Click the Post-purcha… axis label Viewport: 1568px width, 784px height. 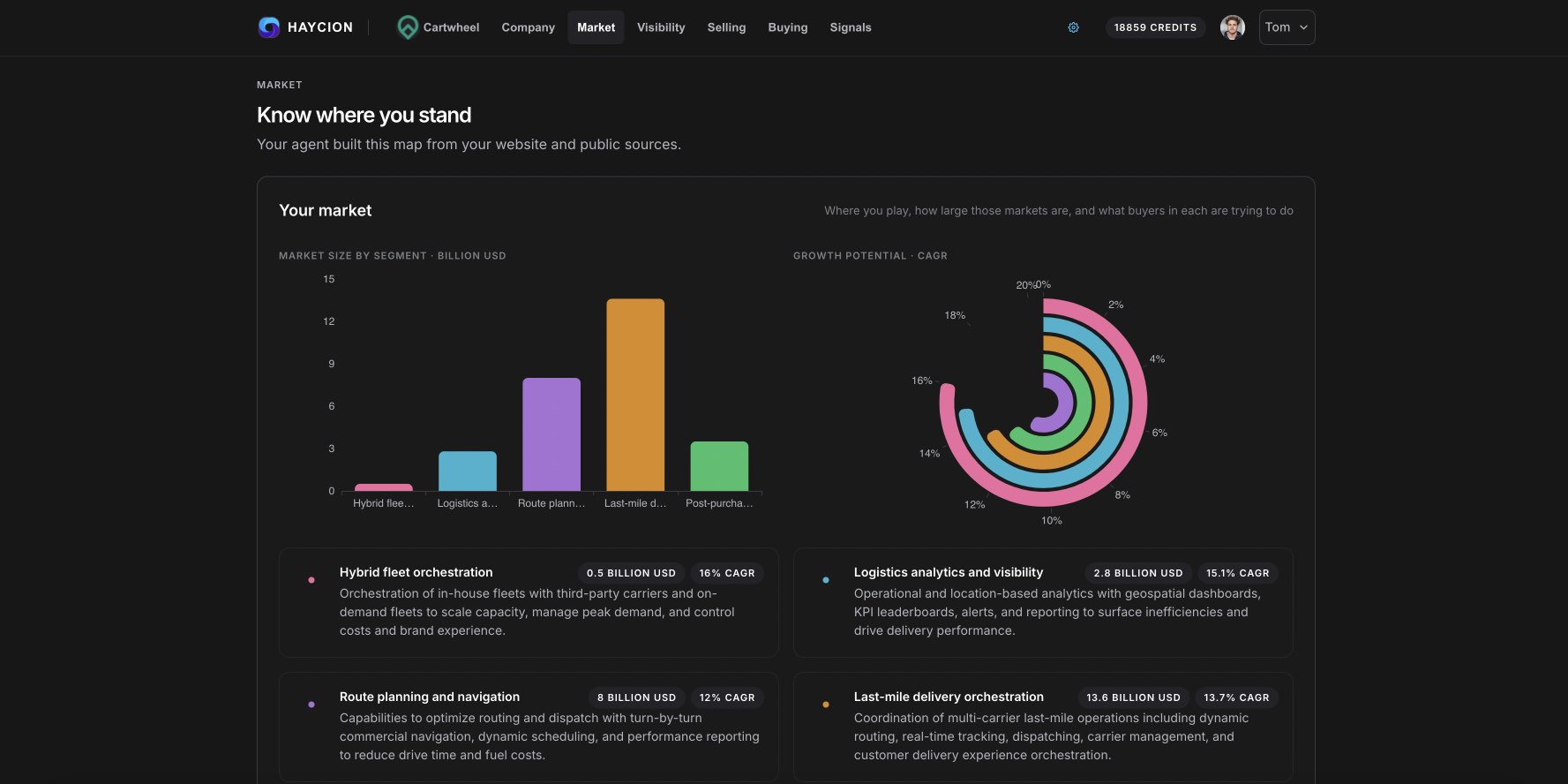point(719,503)
